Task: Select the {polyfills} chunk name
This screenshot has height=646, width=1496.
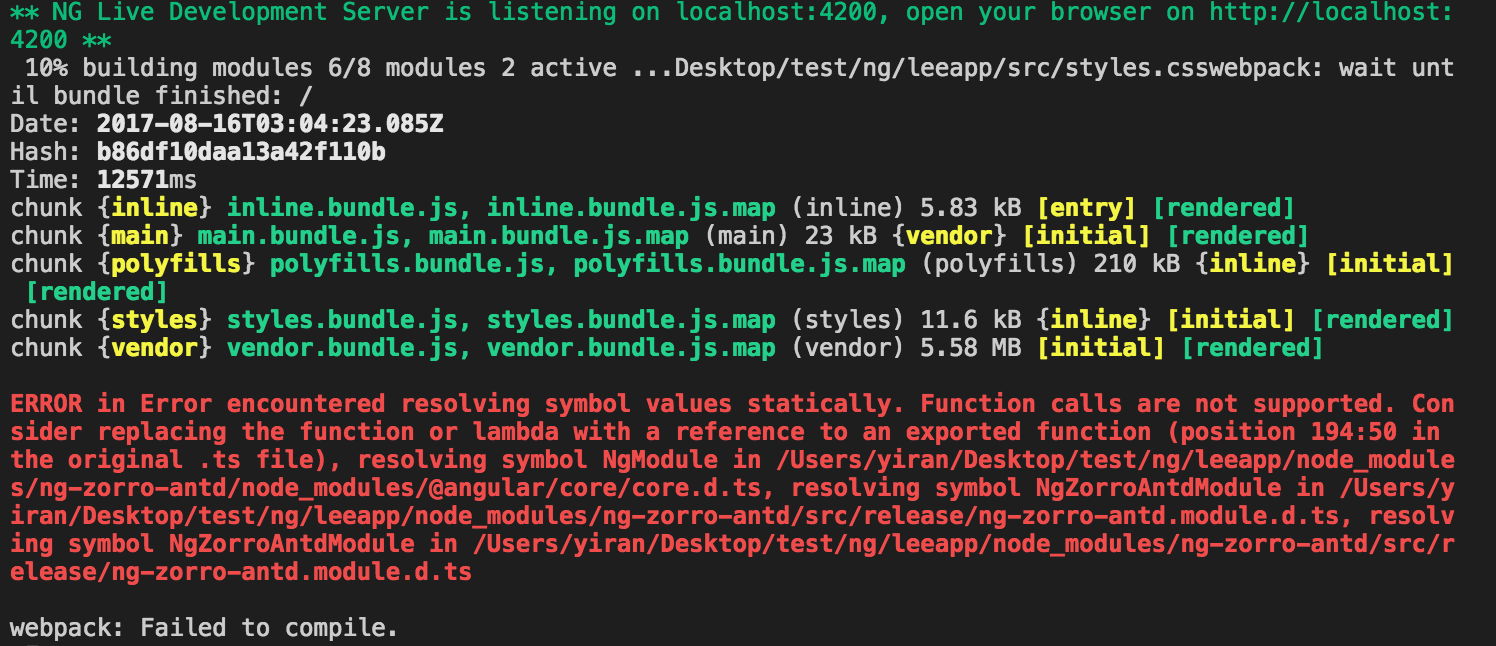Action: (176, 265)
